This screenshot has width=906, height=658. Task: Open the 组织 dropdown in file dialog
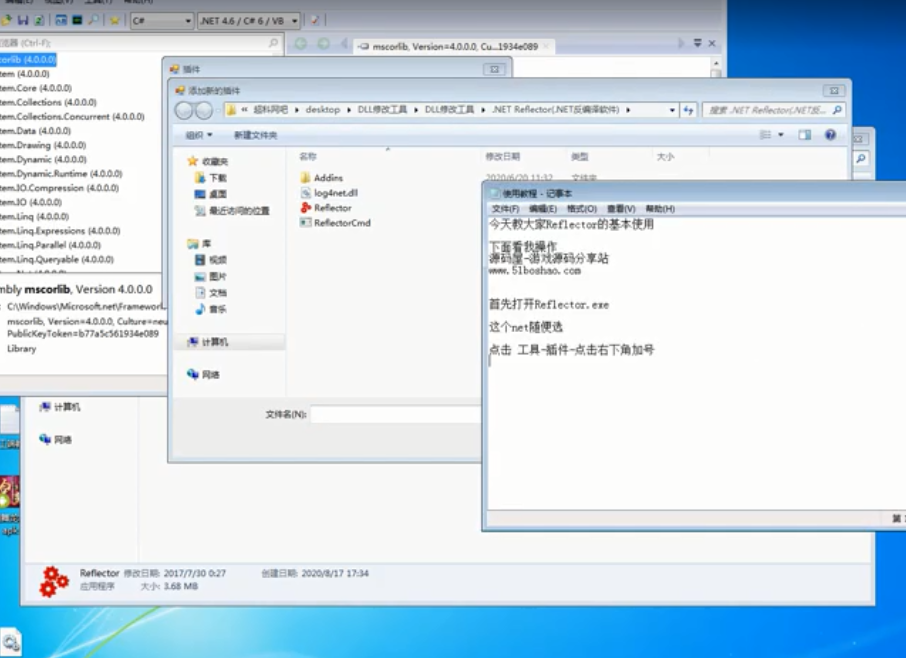click(x=199, y=135)
